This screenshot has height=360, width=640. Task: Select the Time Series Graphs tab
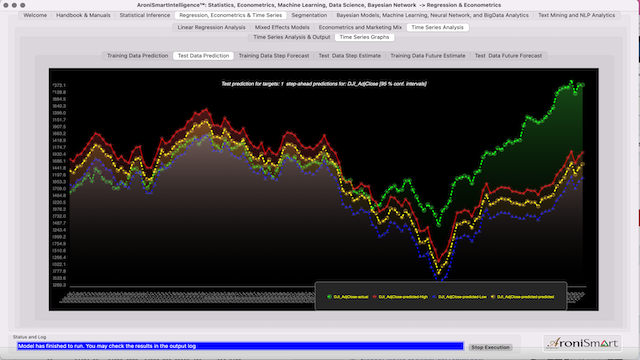364,37
